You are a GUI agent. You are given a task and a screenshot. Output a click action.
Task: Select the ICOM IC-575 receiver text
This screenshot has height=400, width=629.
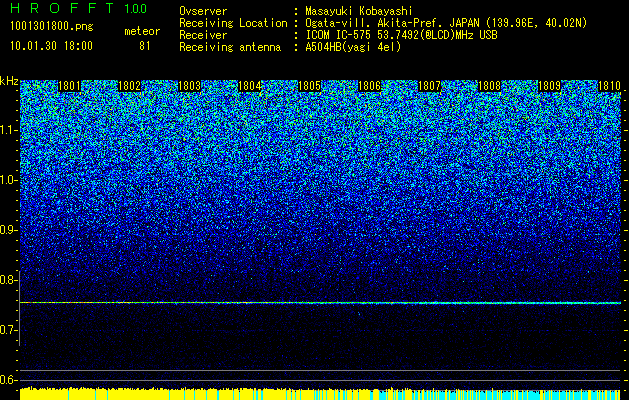401,35
